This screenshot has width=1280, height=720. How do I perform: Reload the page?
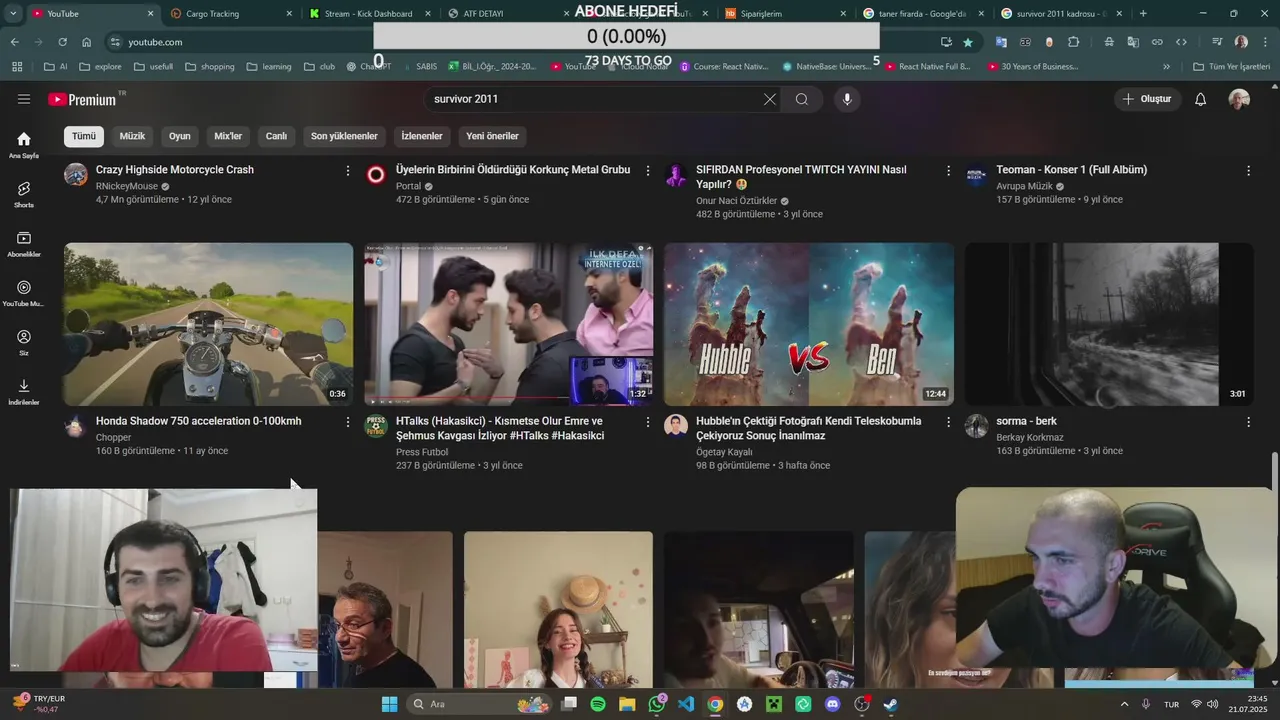coord(62,42)
